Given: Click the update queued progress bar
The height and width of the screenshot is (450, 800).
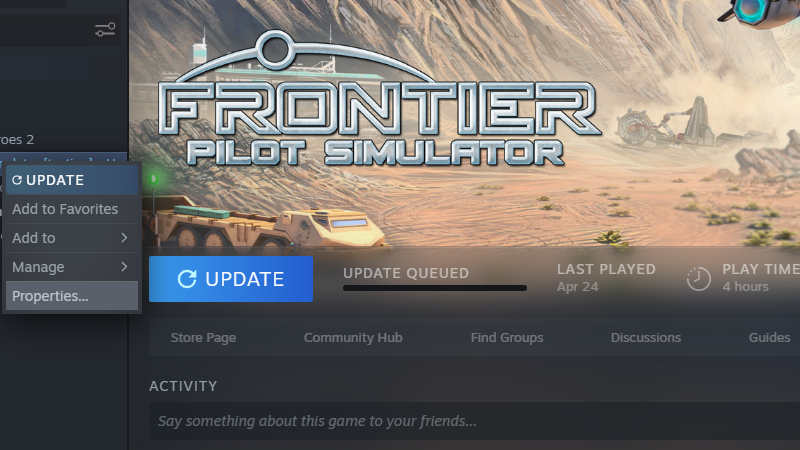Looking at the screenshot, I should pos(435,288).
